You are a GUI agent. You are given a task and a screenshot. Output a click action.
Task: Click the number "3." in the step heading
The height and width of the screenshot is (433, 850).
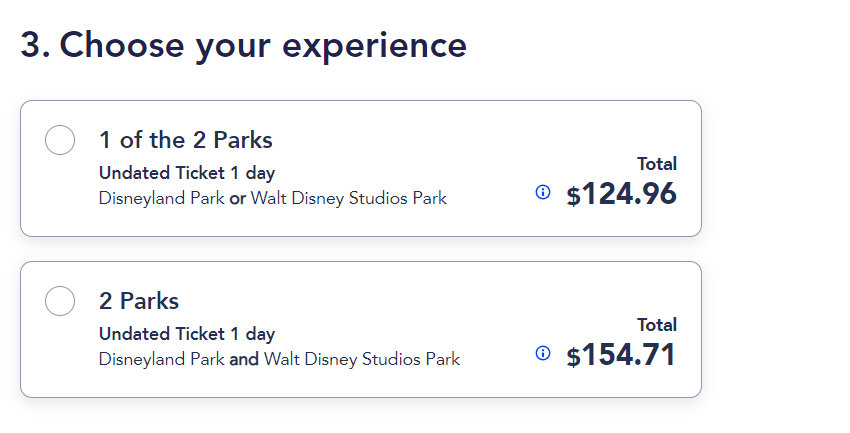click(x=36, y=45)
